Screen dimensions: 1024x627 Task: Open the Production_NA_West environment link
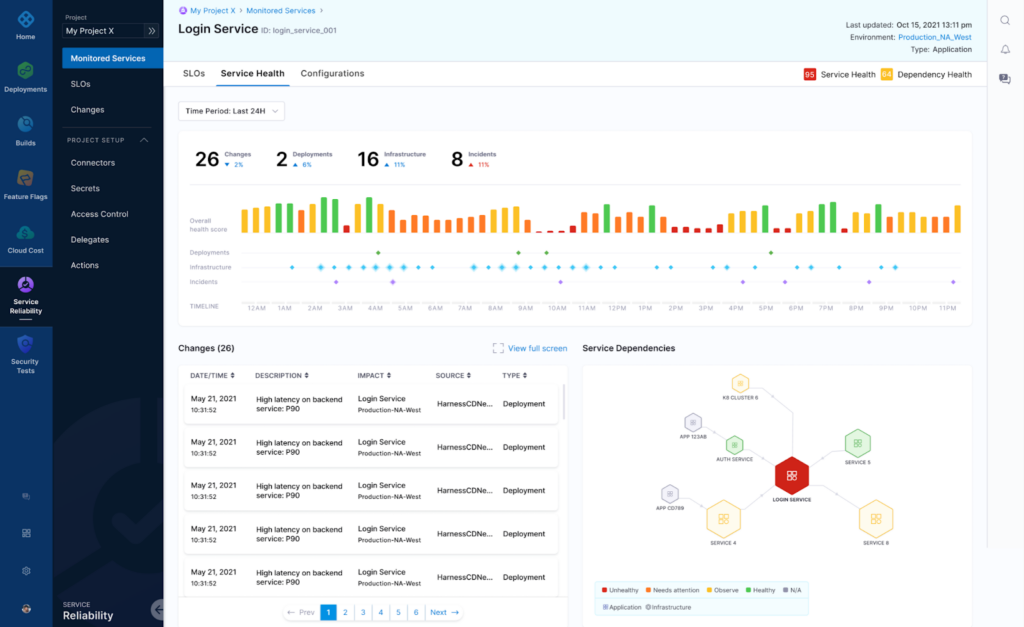935,37
